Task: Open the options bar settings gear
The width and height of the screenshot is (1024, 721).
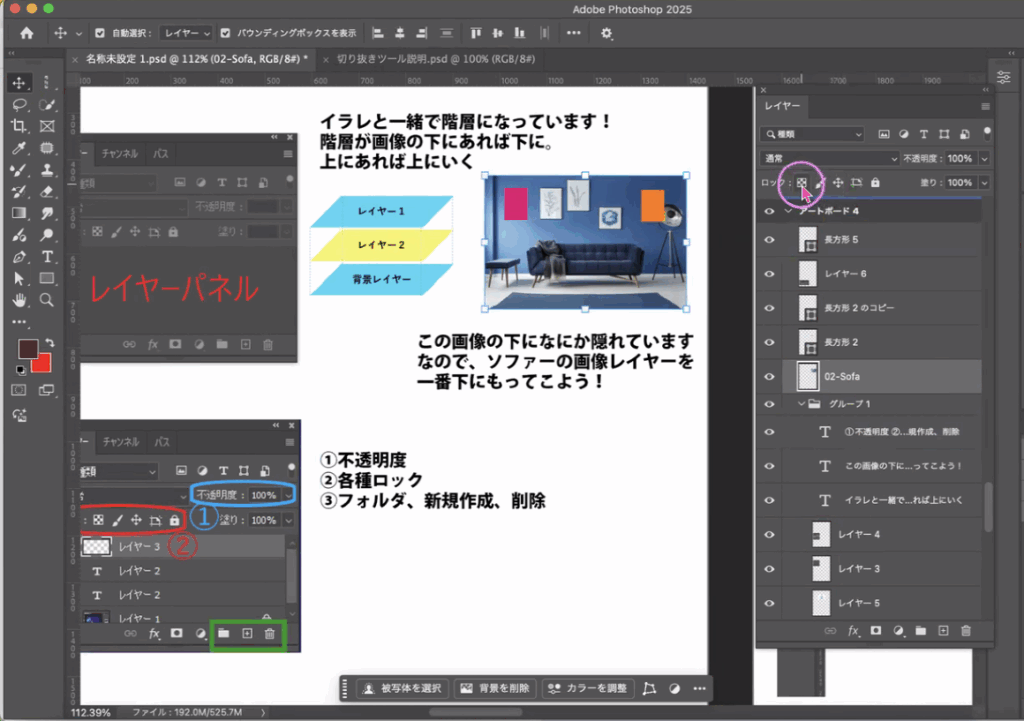Action: (606, 33)
